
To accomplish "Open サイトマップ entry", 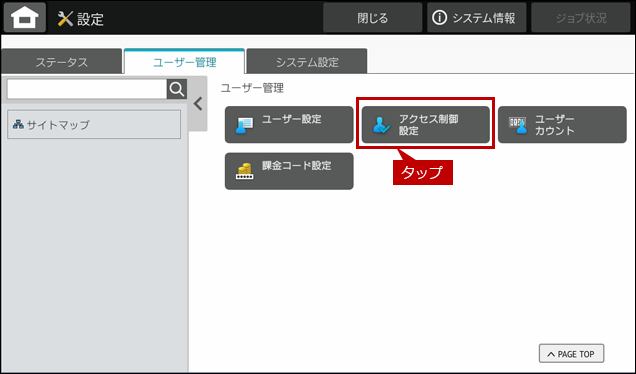I will coord(94,125).
